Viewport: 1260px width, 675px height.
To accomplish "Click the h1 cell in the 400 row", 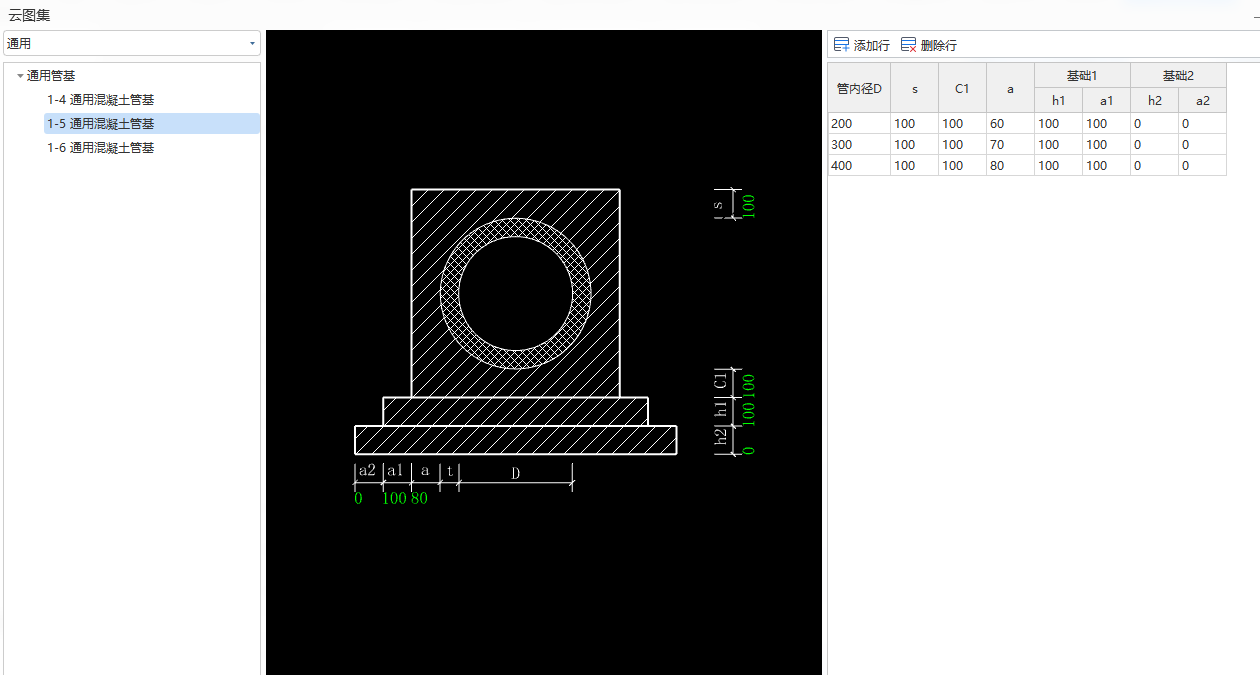I will coord(1058,166).
